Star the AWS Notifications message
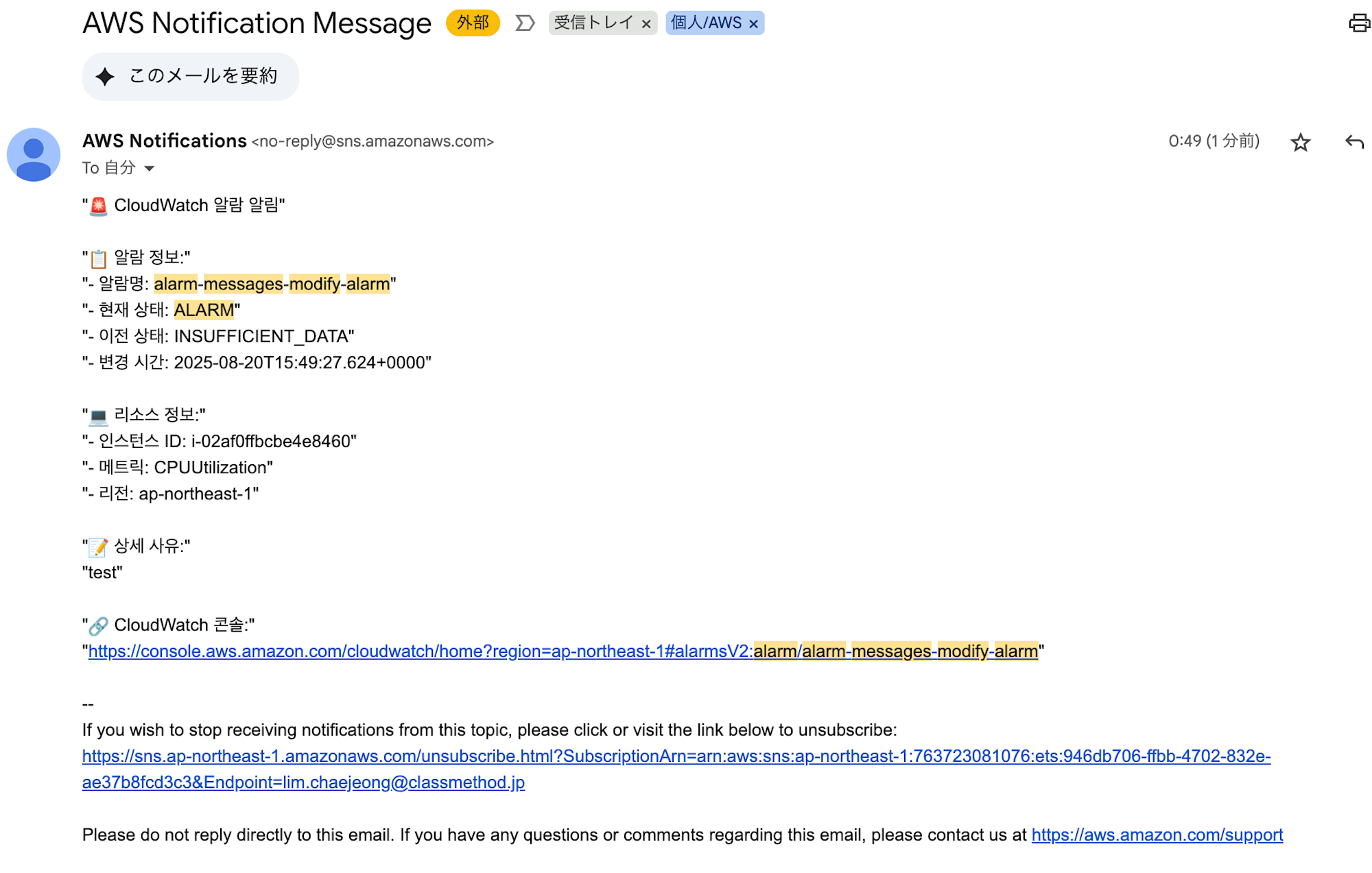1372x873 pixels. pyautogui.click(x=1300, y=143)
